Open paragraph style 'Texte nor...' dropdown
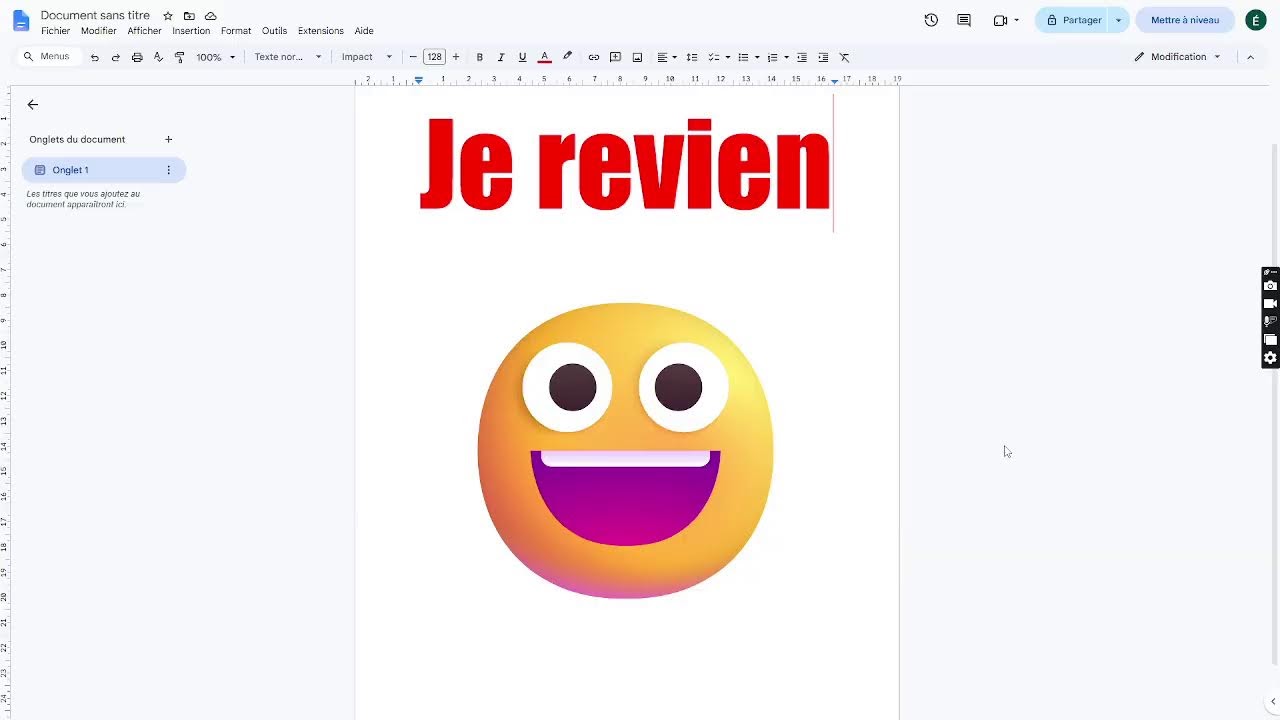The height and width of the screenshot is (720, 1280). click(x=288, y=57)
